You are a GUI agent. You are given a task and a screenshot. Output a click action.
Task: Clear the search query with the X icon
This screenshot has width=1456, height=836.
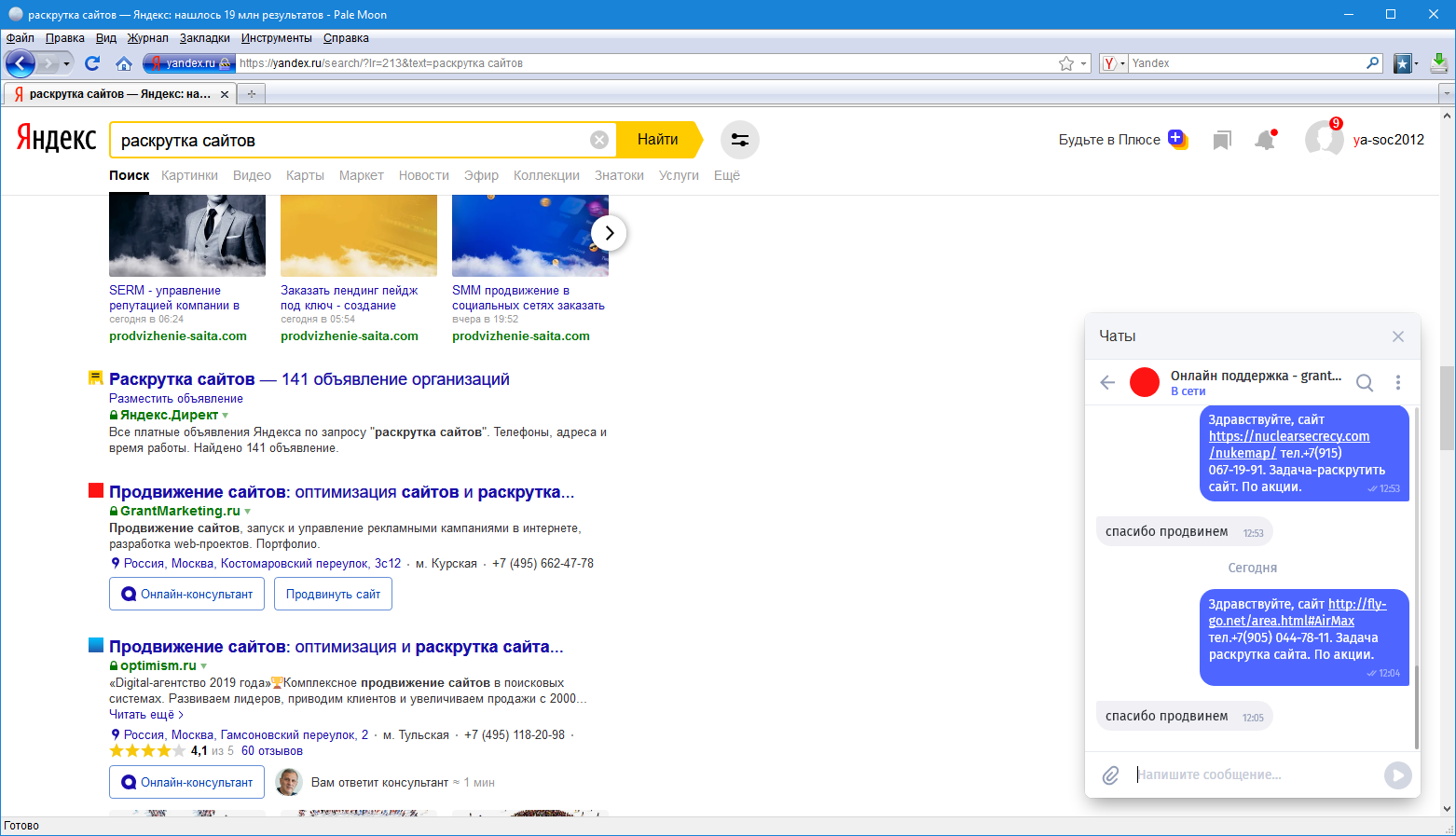tap(599, 140)
